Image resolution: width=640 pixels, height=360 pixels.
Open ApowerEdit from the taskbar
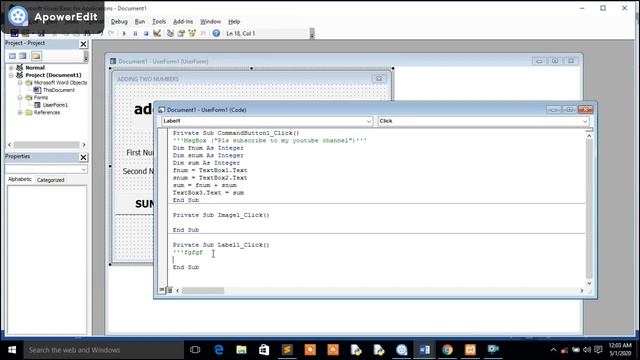[402, 350]
